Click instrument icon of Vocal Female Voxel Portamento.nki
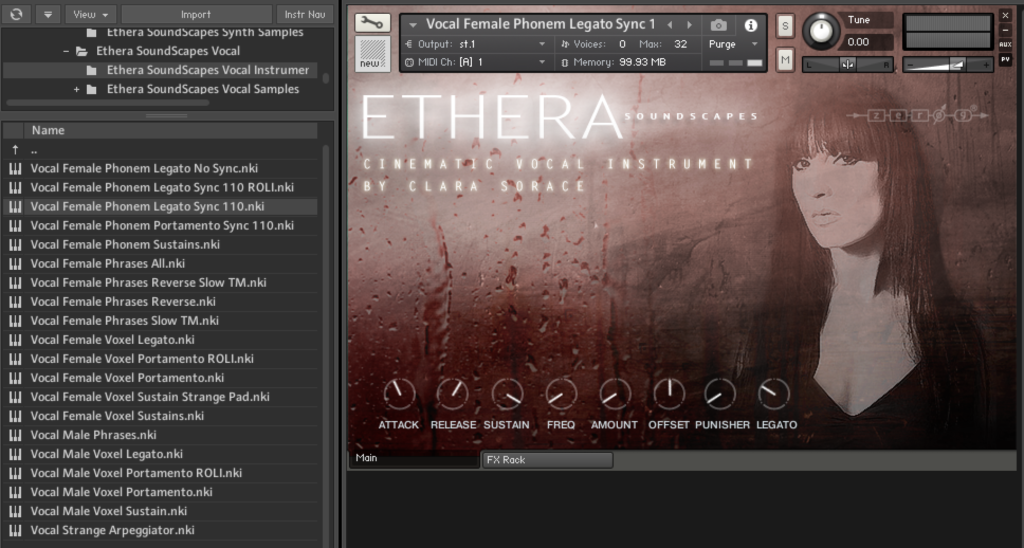Viewport: 1024px width, 548px height. click(x=14, y=378)
